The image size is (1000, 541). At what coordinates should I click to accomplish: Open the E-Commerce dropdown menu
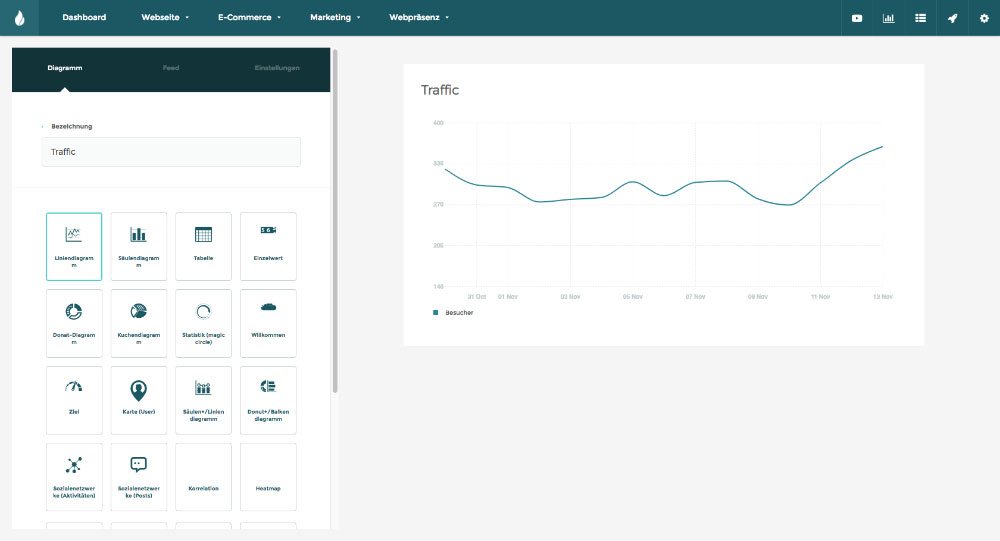(x=249, y=17)
